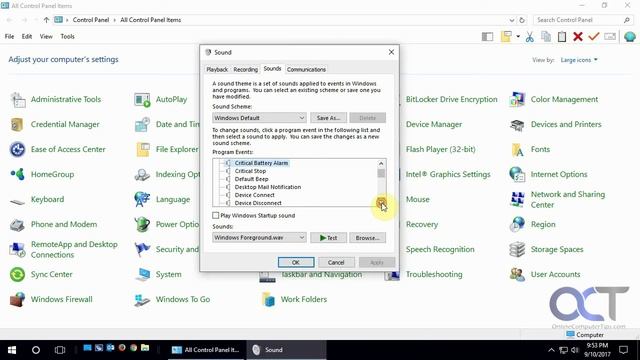The width and height of the screenshot is (640, 360).
Task: Click the Cut scissors toolbar icon
Action: (x=530, y=37)
